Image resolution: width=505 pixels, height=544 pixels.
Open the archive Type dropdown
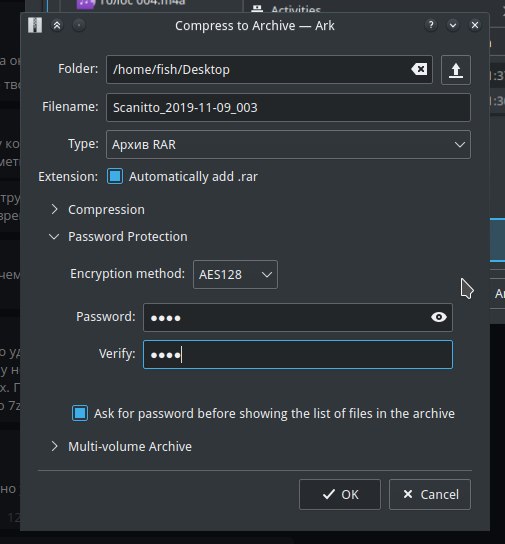(288, 144)
